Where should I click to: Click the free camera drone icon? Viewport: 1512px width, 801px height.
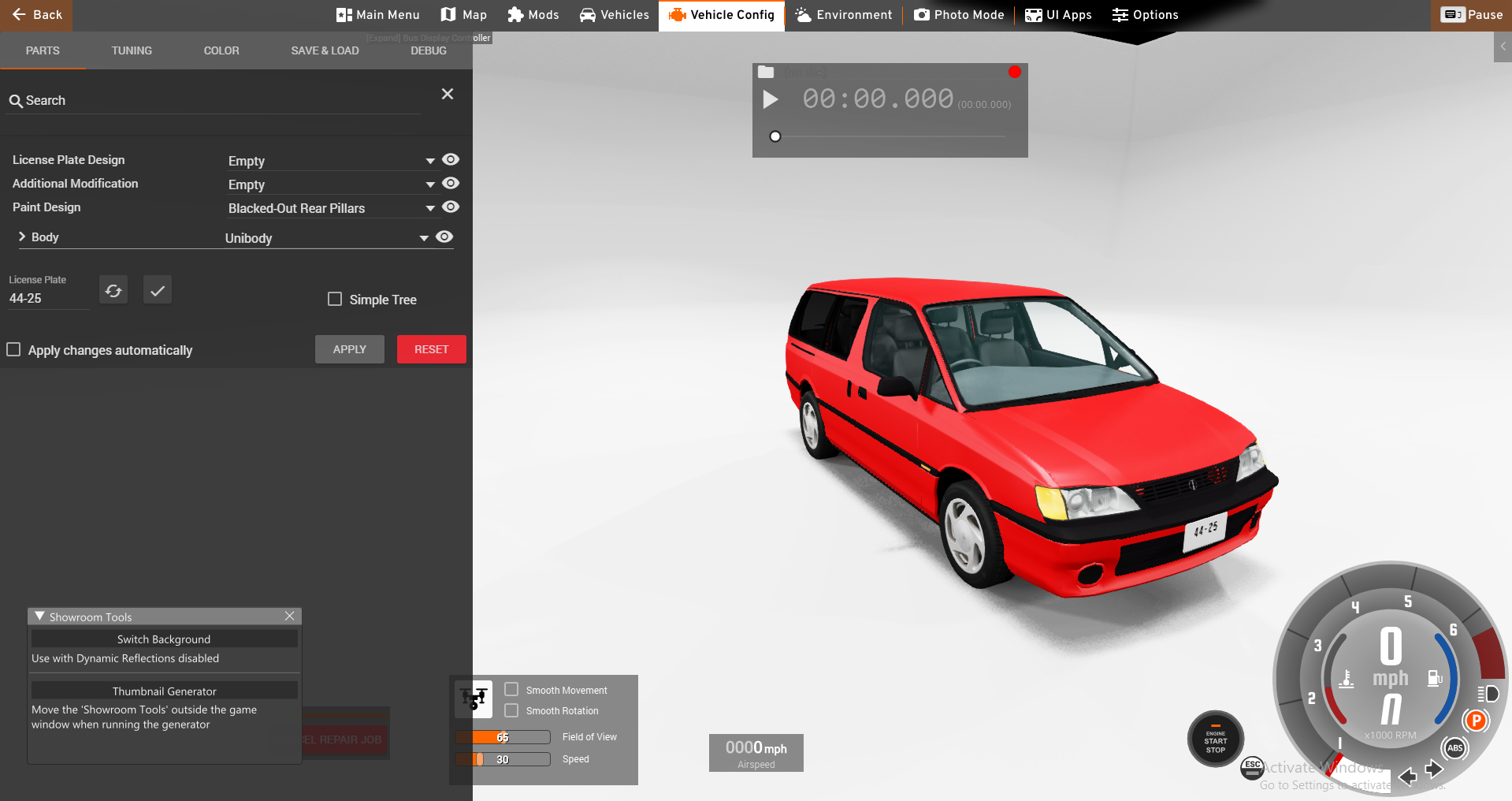pyautogui.click(x=474, y=699)
